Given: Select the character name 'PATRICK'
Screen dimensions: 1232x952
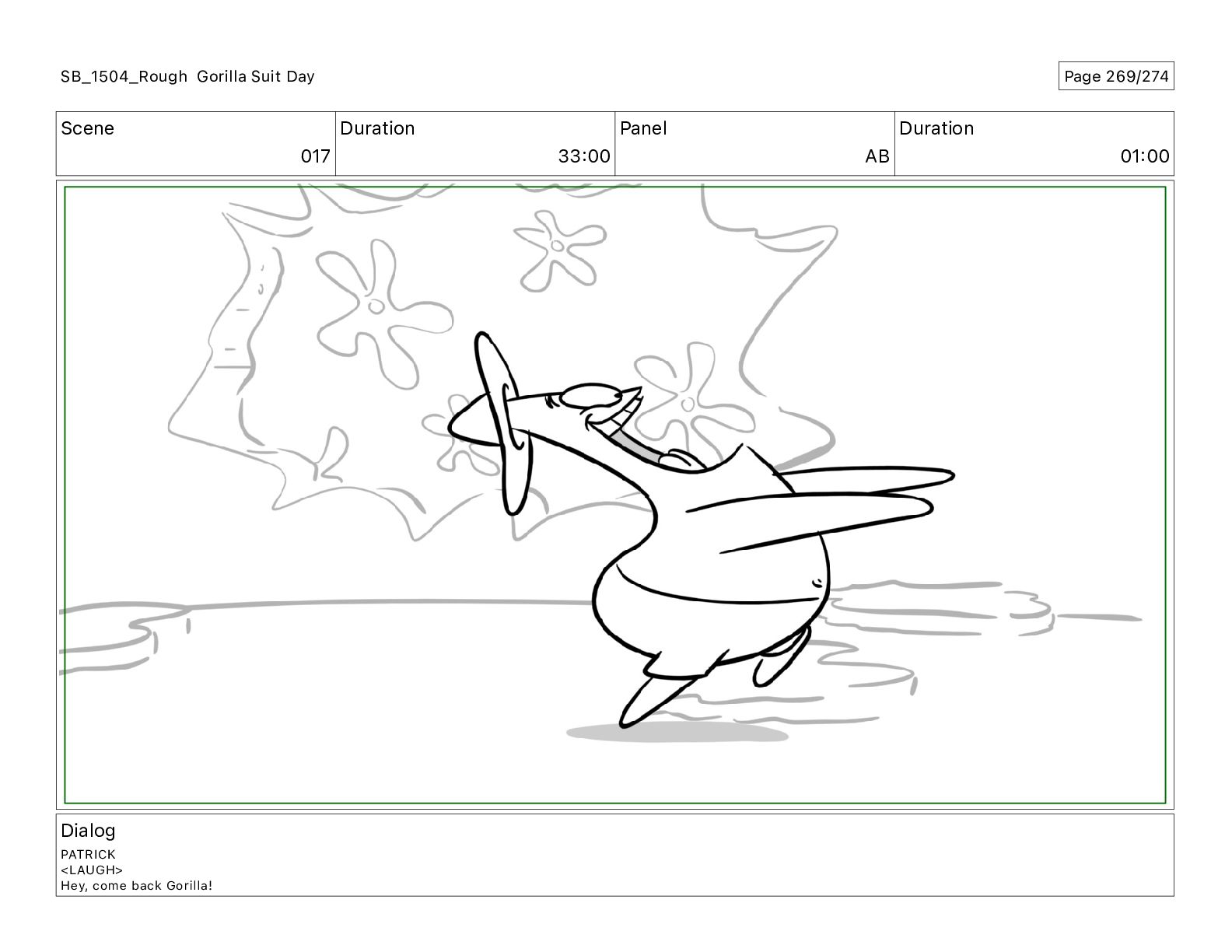Looking at the screenshot, I should coord(88,854).
